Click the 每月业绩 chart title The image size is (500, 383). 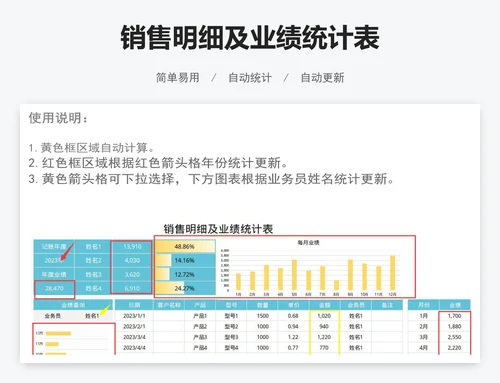click(x=308, y=243)
